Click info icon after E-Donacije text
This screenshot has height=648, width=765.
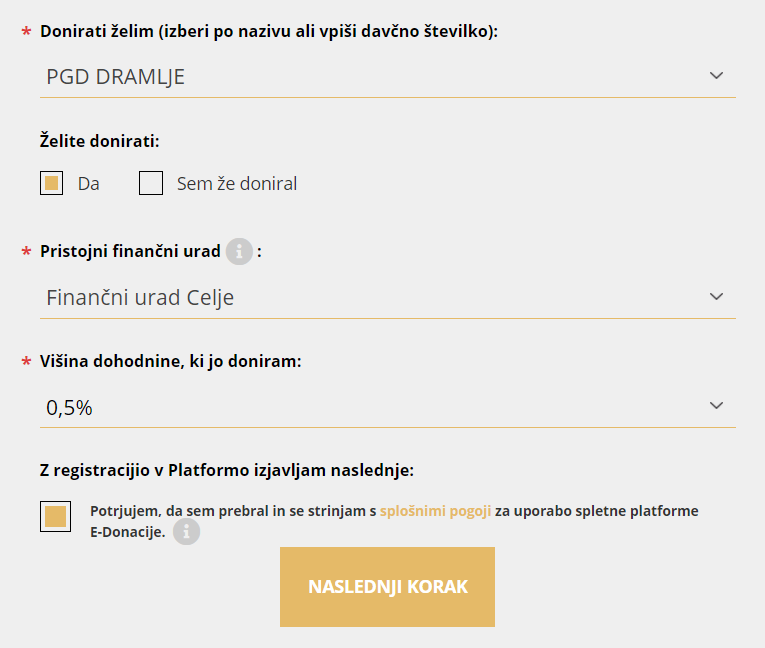click(x=186, y=532)
